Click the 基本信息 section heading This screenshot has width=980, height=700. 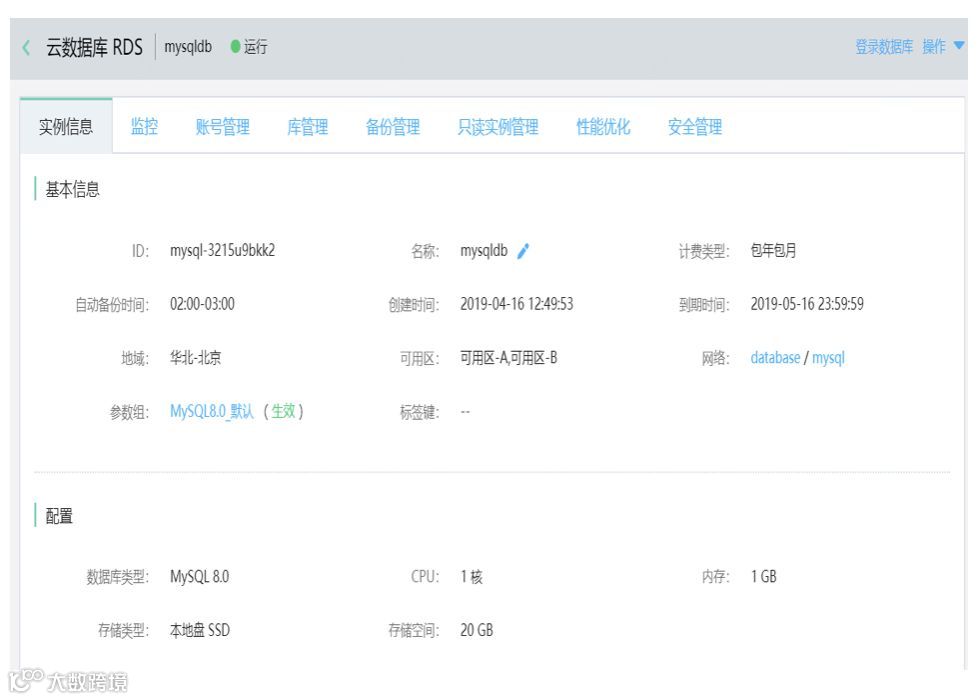(x=72, y=189)
